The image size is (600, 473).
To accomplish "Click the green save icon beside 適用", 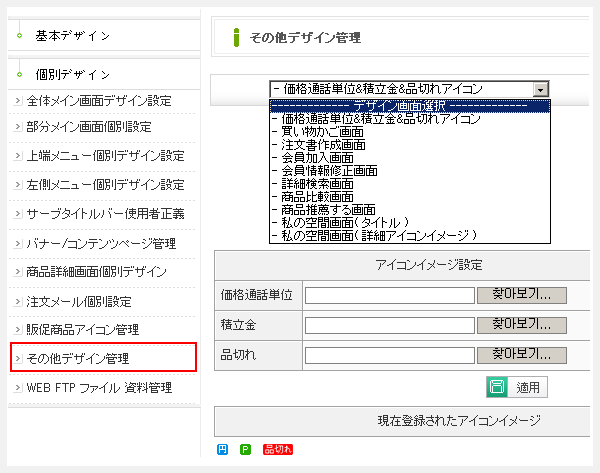I will click(497, 388).
